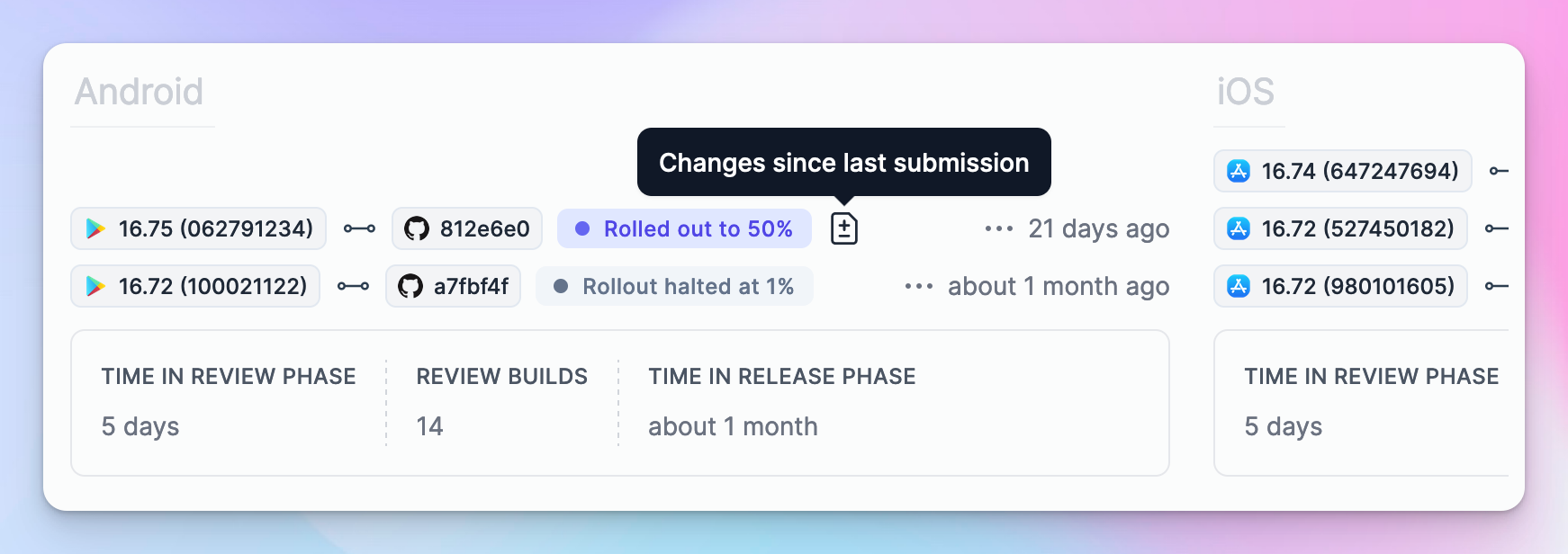Click the Review Builds count of 14
Image resolution: width=1568 pixels, height=554 pixels.
[429, 426]
